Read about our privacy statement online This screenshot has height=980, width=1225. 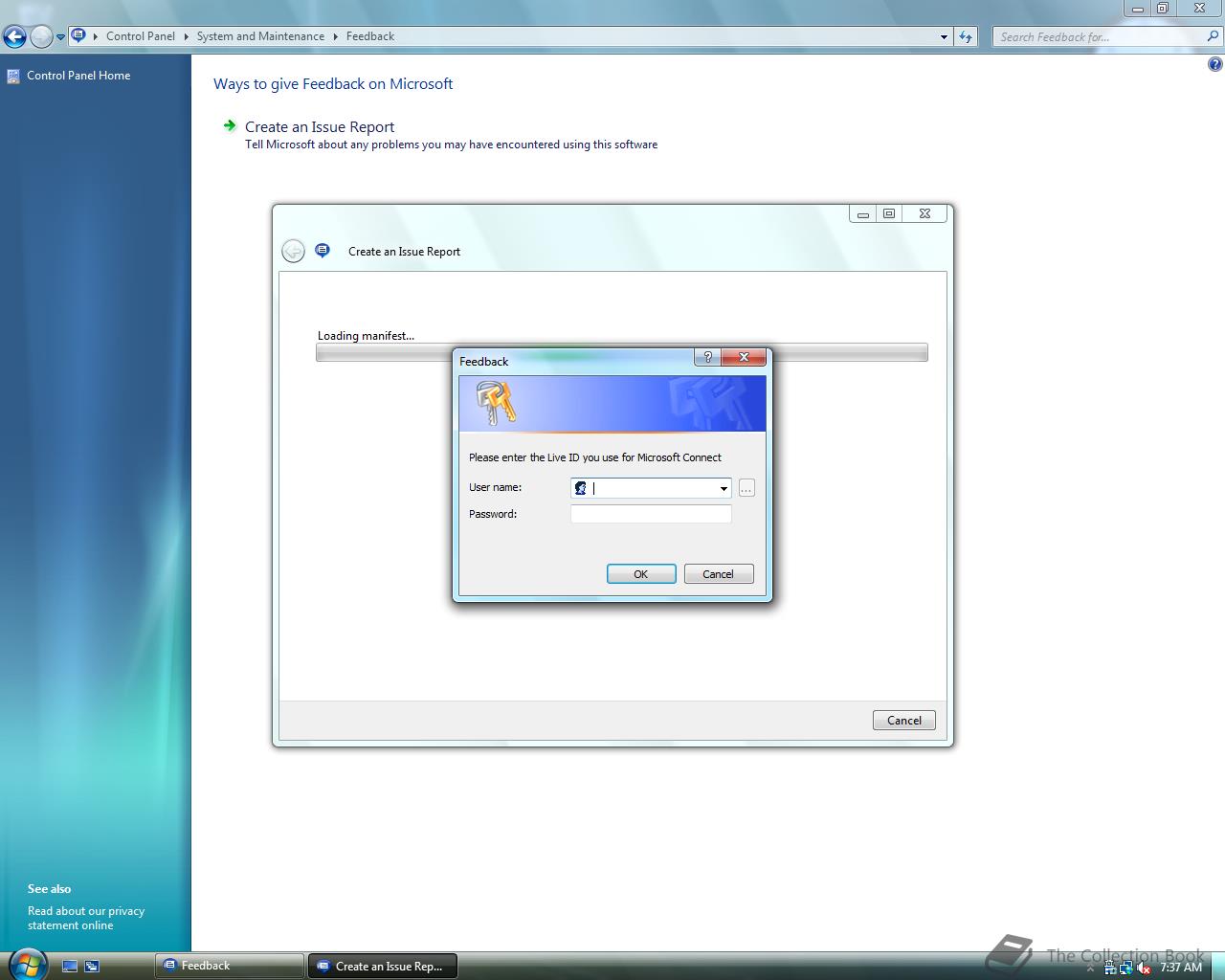86,918
